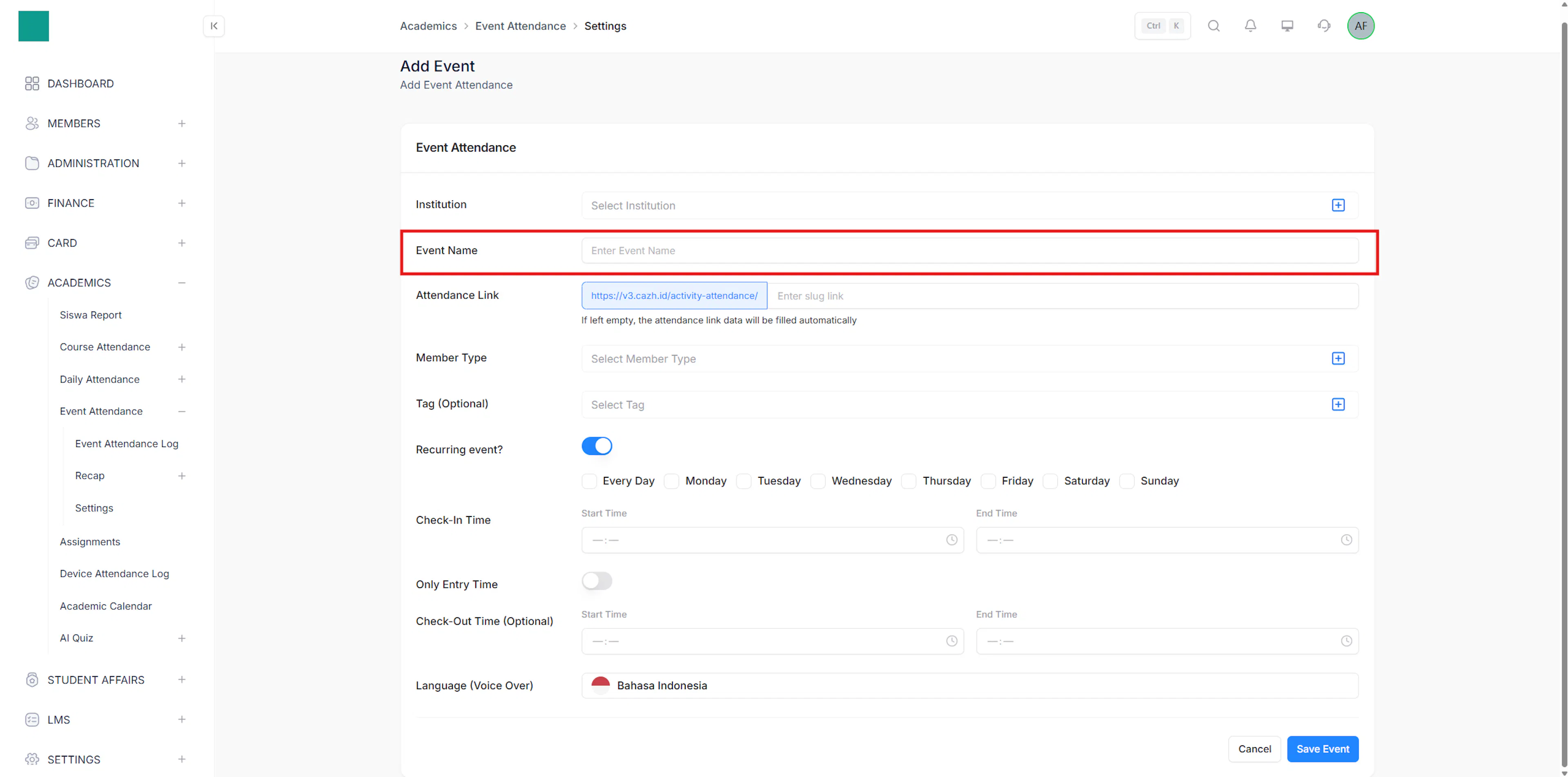The width and height of the screenshot is (1568, 777).
Task: Click the Student Affairs icon
Action: 32,680
